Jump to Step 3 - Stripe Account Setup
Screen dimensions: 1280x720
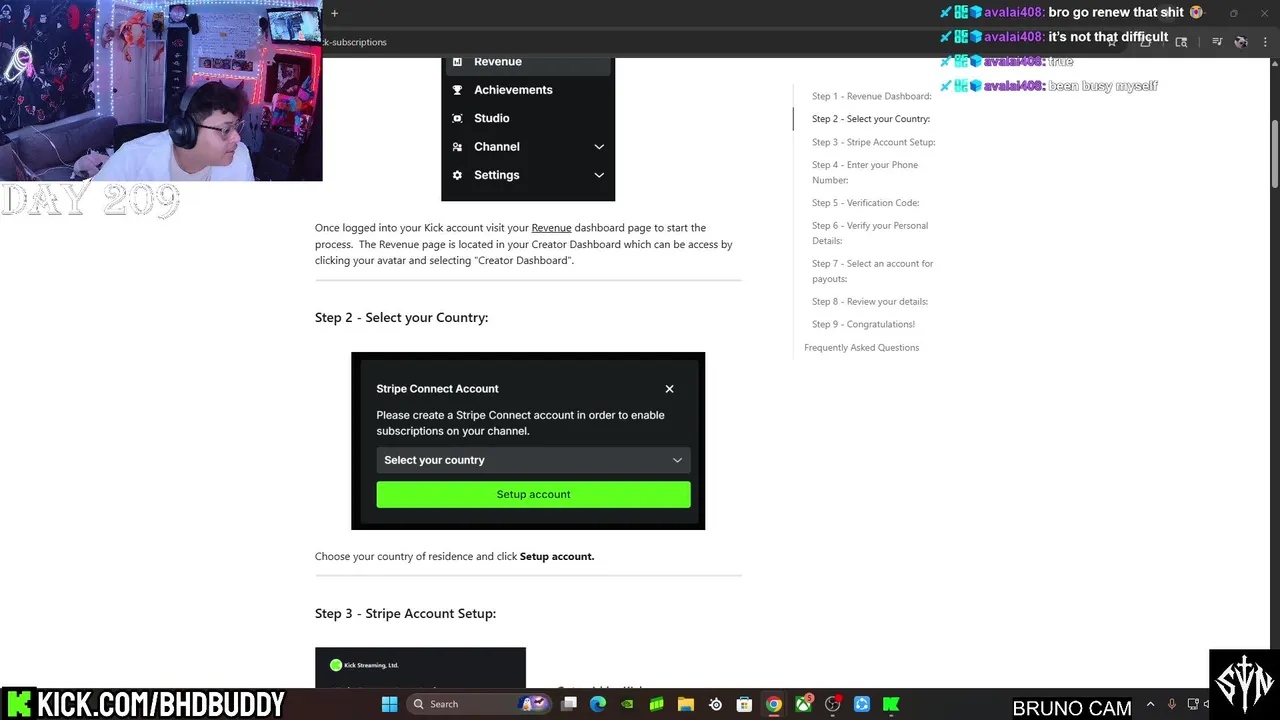click(873, 142)
